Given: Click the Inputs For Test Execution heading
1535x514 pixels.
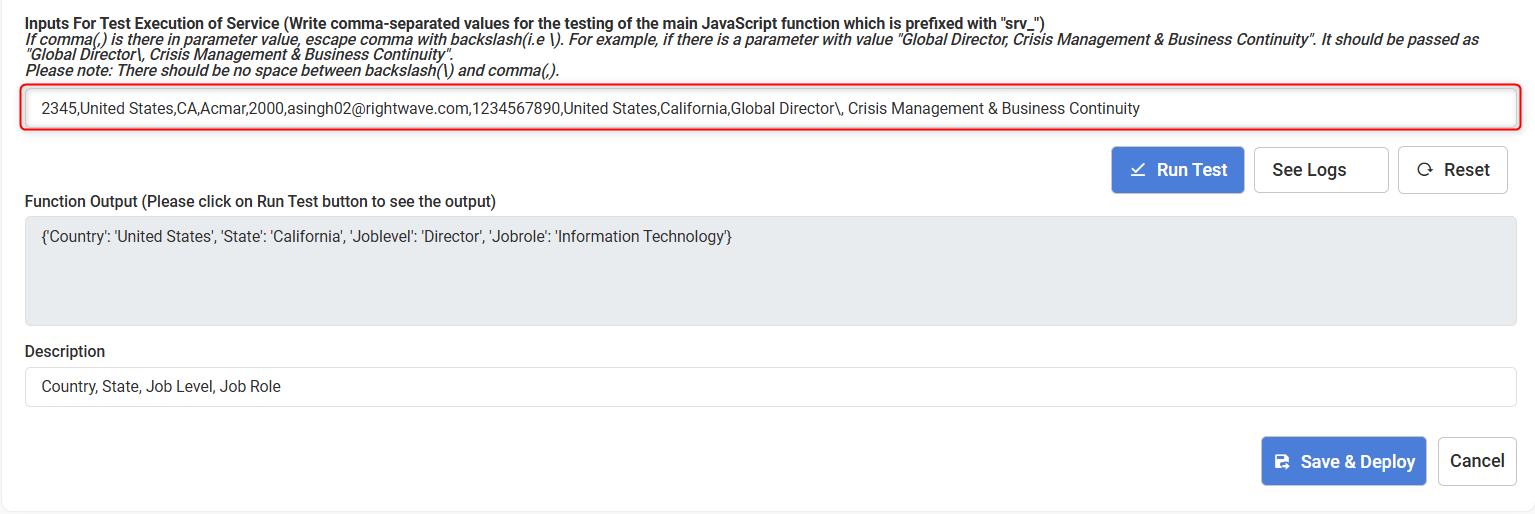Looking at the screenshot, I should point(535,23).
